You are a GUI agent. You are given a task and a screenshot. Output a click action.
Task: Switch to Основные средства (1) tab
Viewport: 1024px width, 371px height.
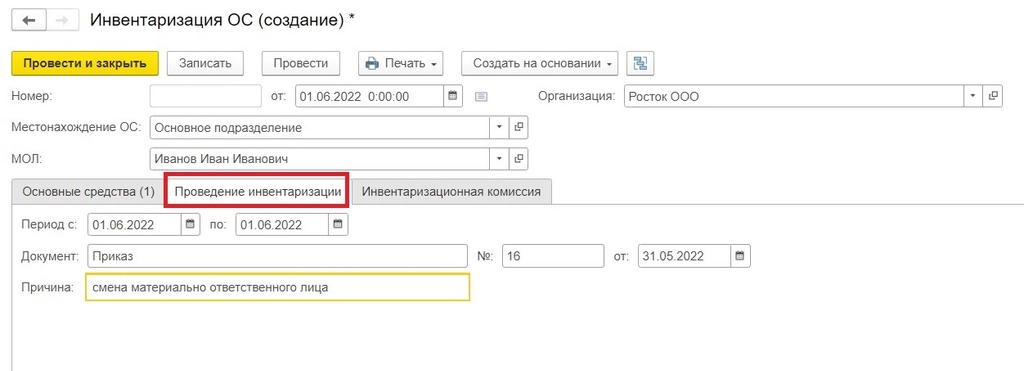[88, 192]
